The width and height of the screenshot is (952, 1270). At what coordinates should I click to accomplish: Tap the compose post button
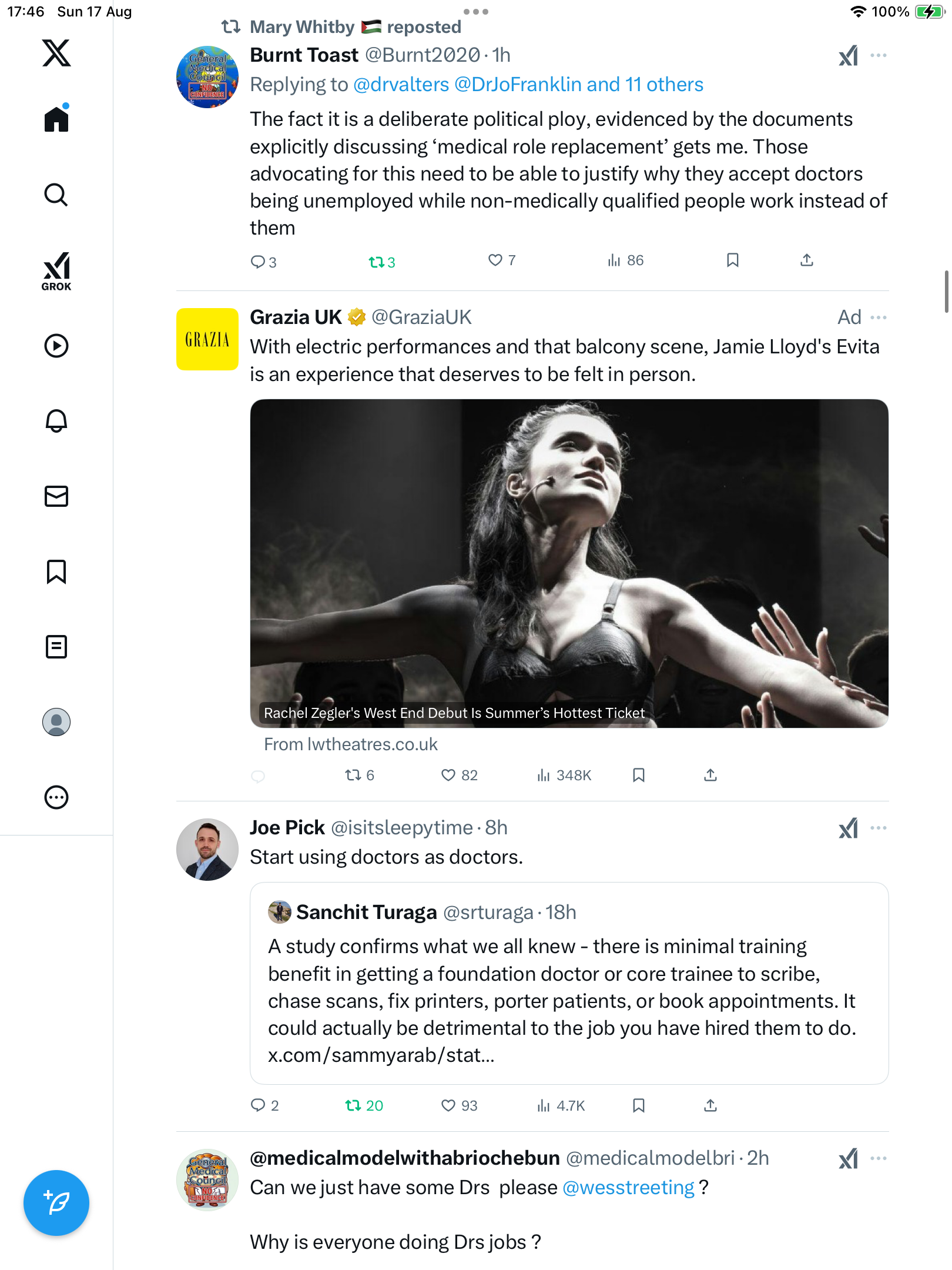click(x=56, y=1202)
